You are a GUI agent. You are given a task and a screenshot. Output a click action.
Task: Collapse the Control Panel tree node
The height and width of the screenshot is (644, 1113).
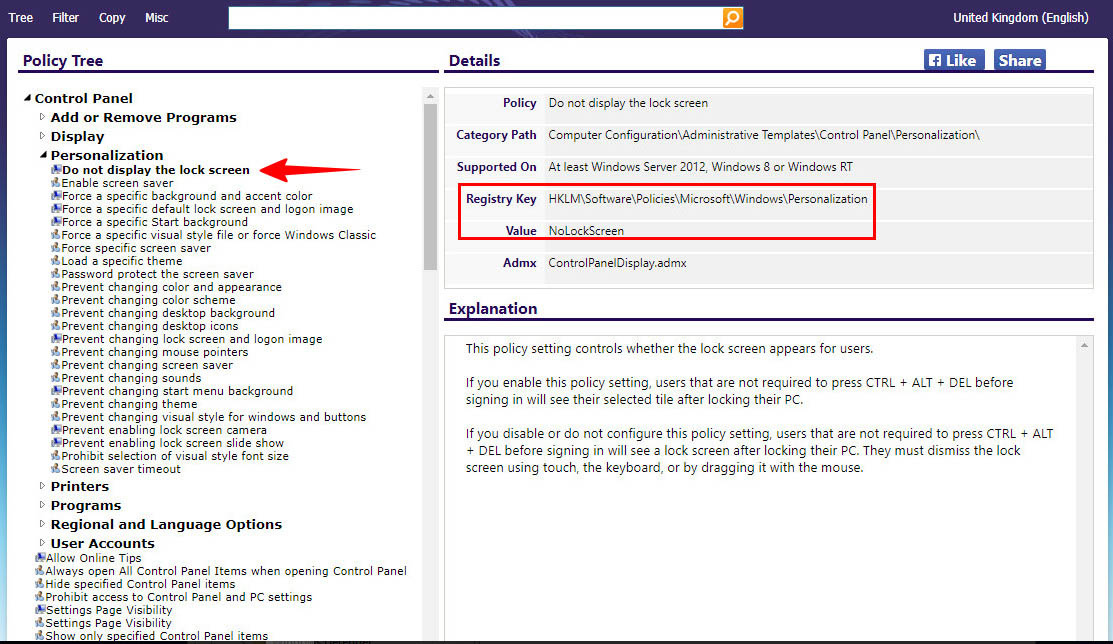[x=28, y=98]
